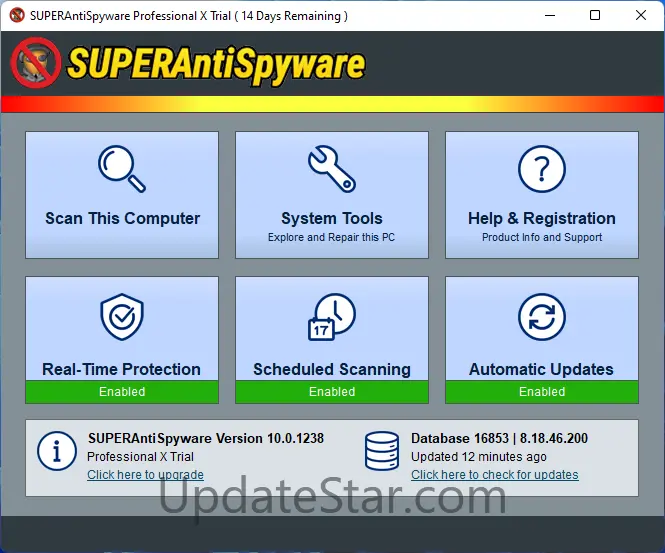665x553 pixels.
Task: Open Help & Registration label
Action: point(542,218)
